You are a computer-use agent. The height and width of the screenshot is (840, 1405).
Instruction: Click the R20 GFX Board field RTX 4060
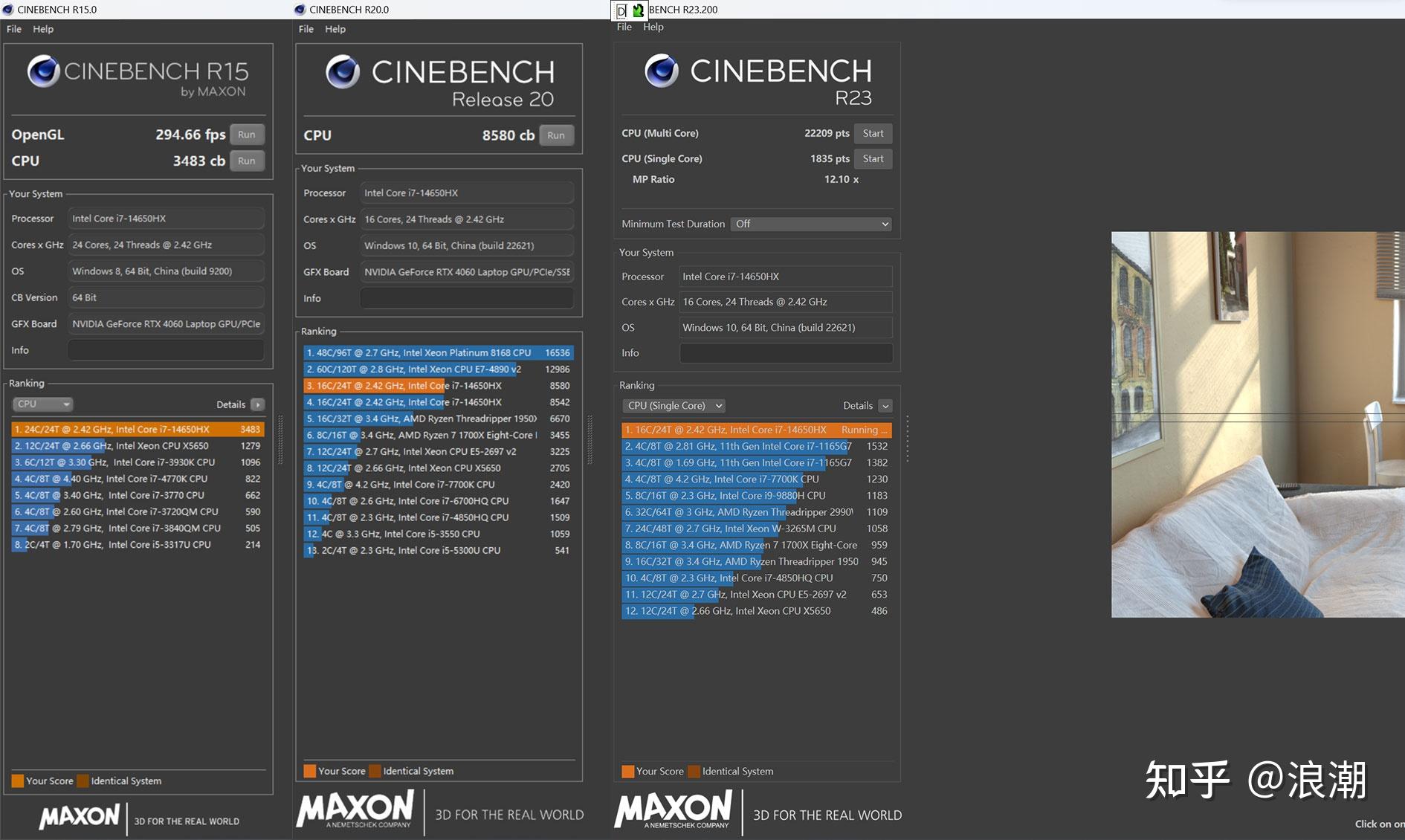[467, 272]
